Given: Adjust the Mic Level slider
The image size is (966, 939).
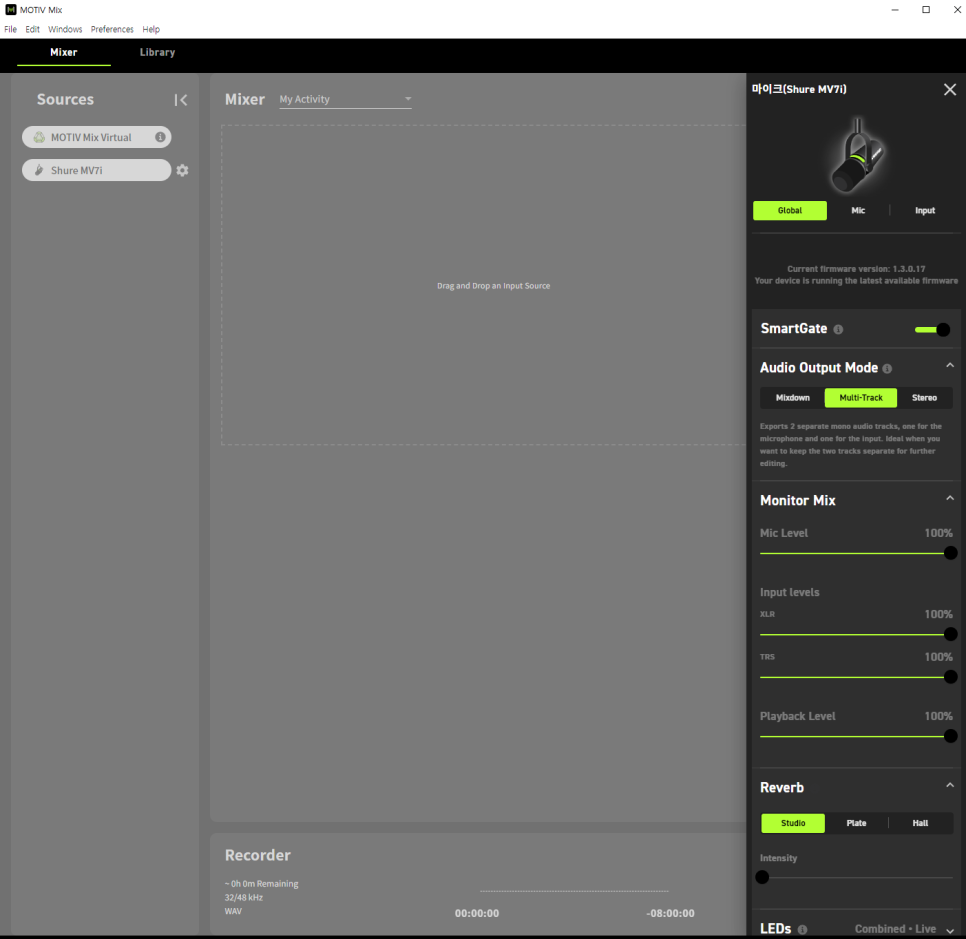Looking at the screenshot, I should (x=855, y=553).
